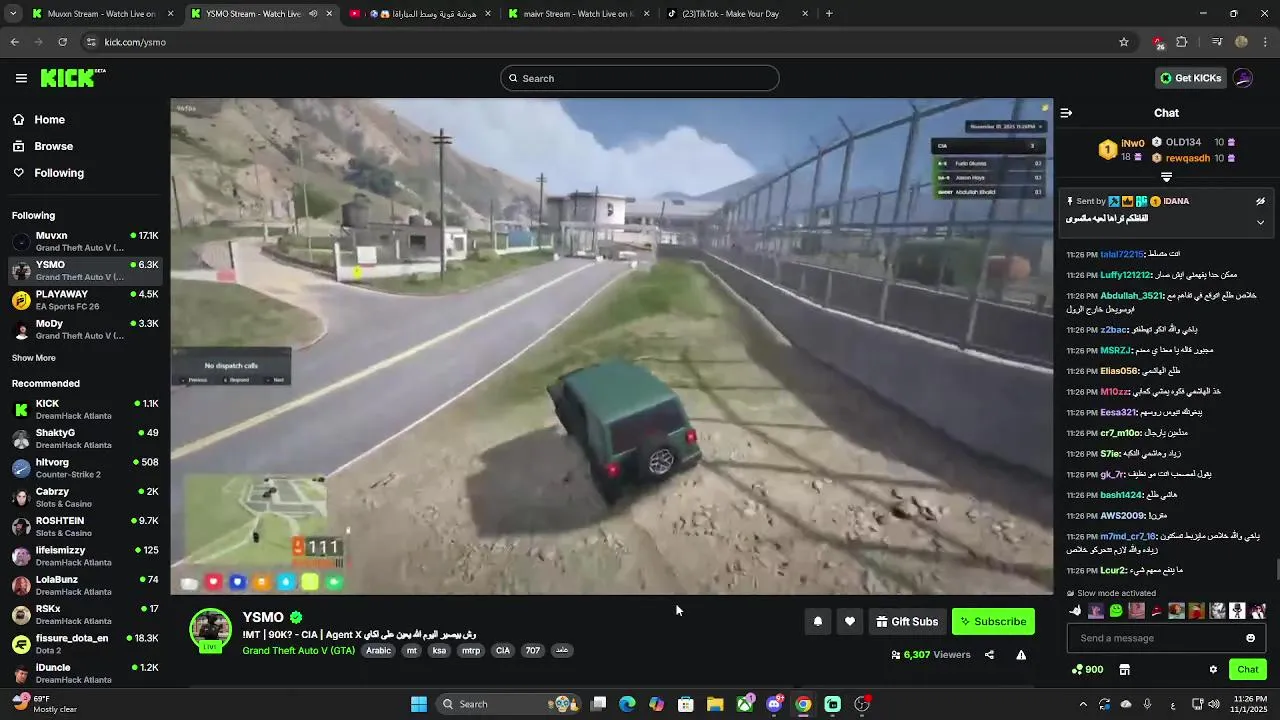Open Xbox app from taskbar
The image size is (1280, 720).
pos(745,704)
